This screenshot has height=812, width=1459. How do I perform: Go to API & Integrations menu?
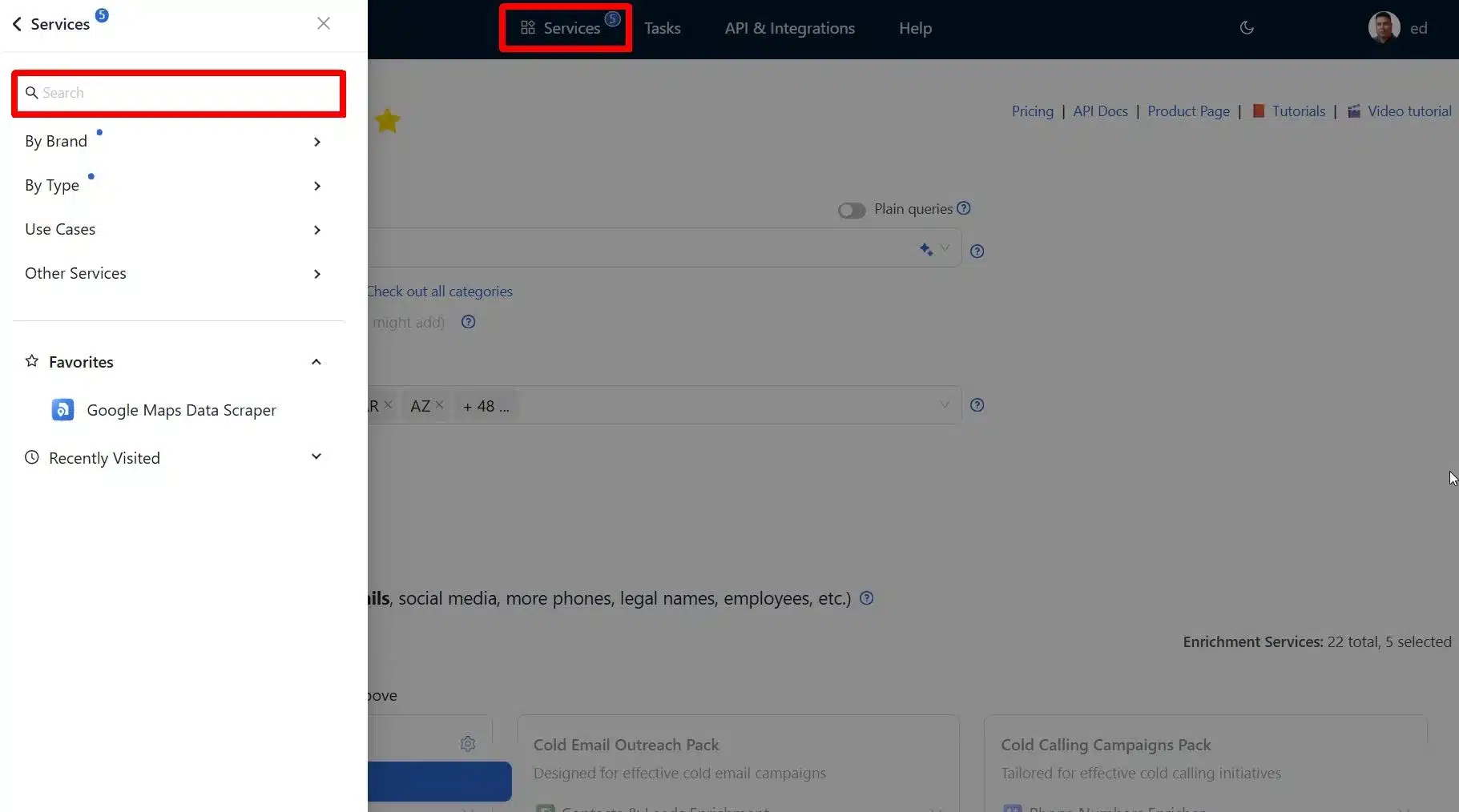789,28
